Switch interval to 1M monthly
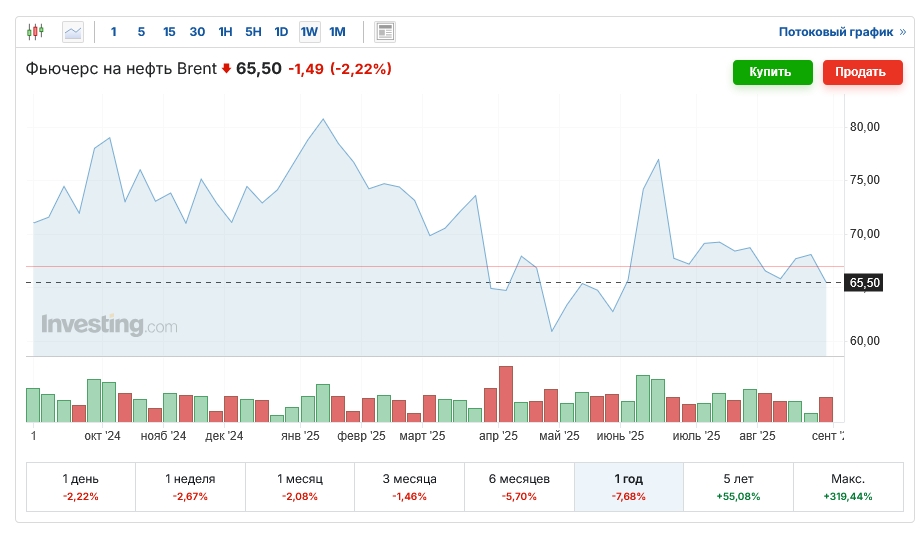 pos(337,32)
